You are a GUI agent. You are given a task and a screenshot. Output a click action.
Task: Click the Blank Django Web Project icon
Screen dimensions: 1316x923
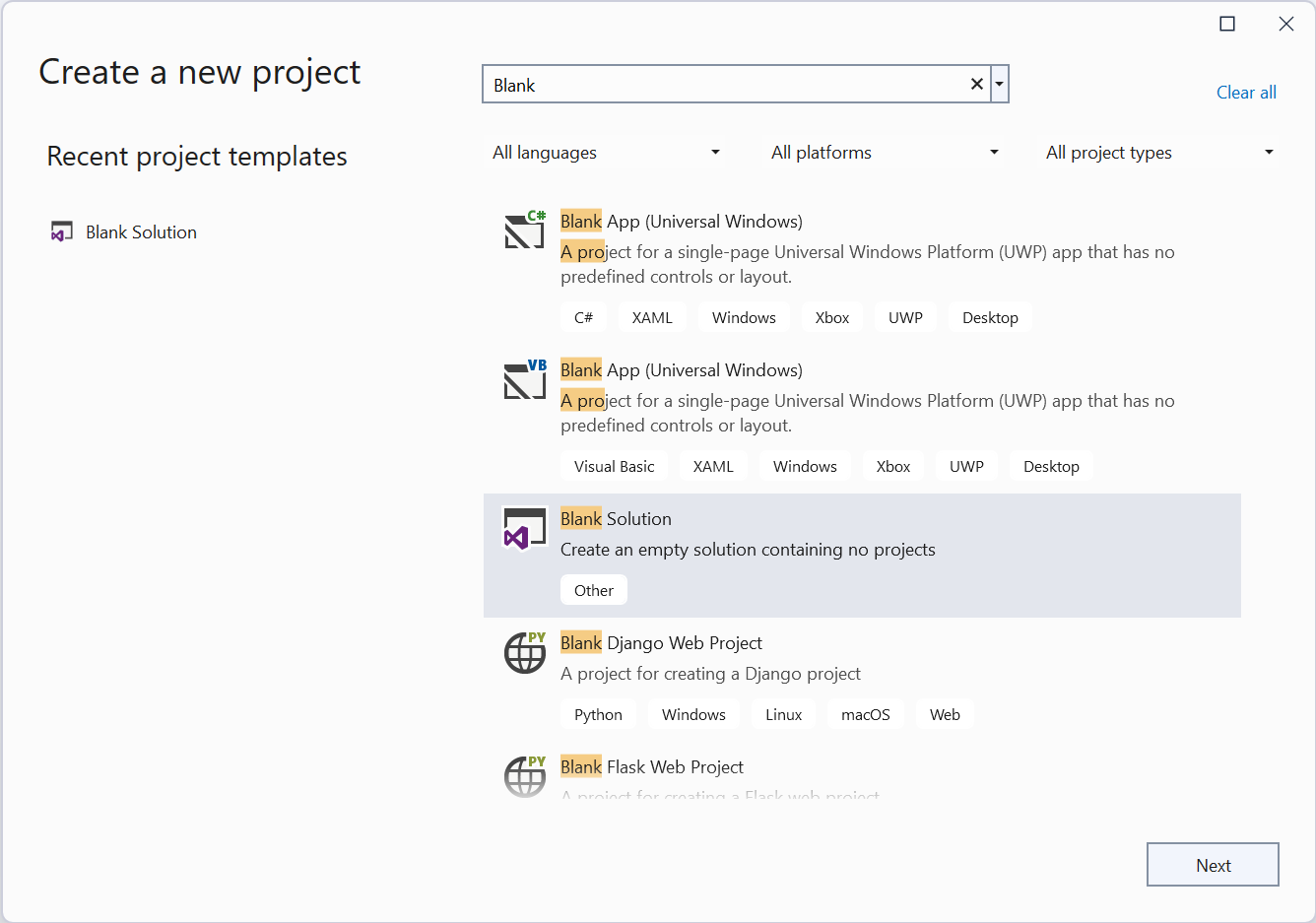point(524,652)
